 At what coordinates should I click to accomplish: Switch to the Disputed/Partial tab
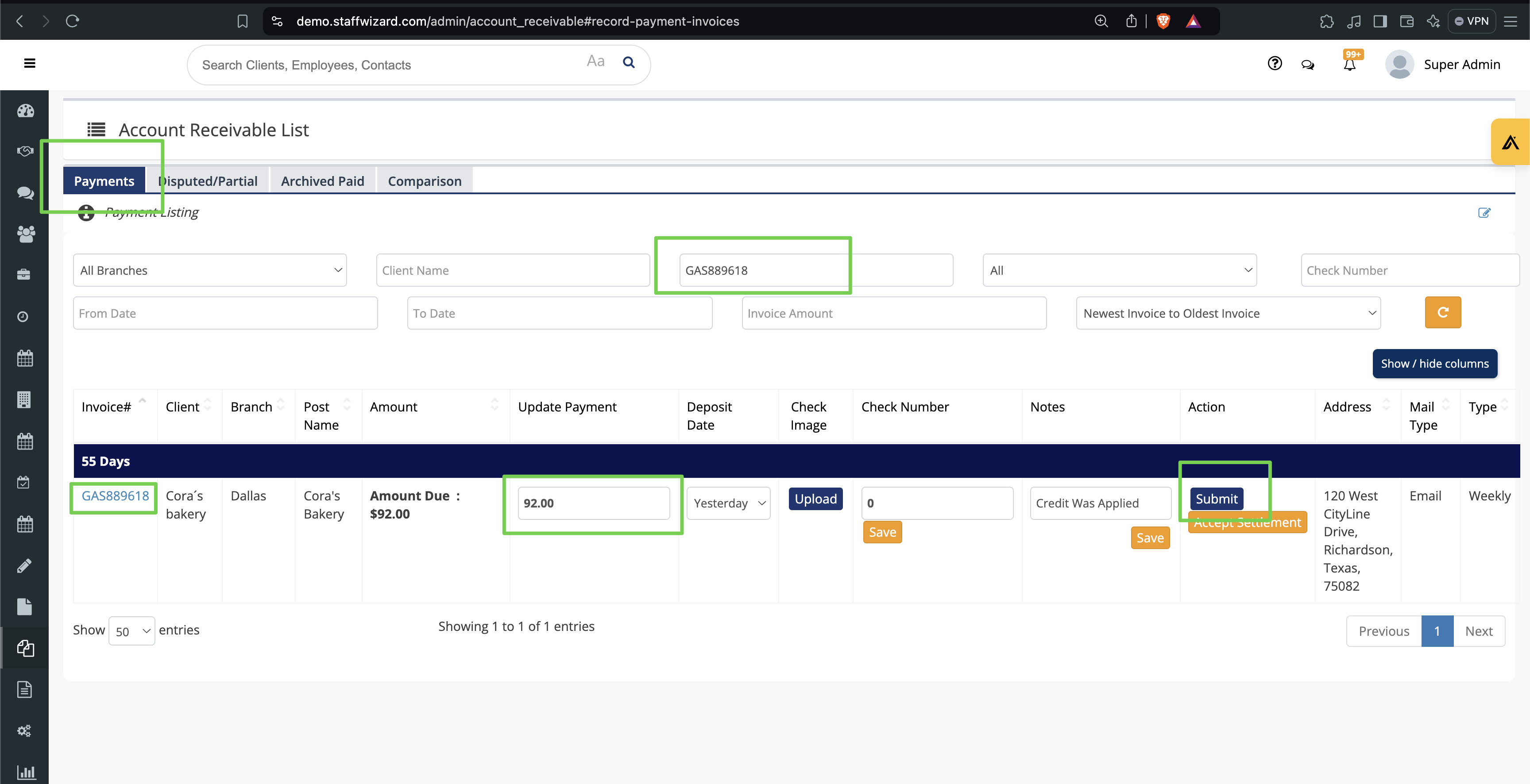click(207, 181)
